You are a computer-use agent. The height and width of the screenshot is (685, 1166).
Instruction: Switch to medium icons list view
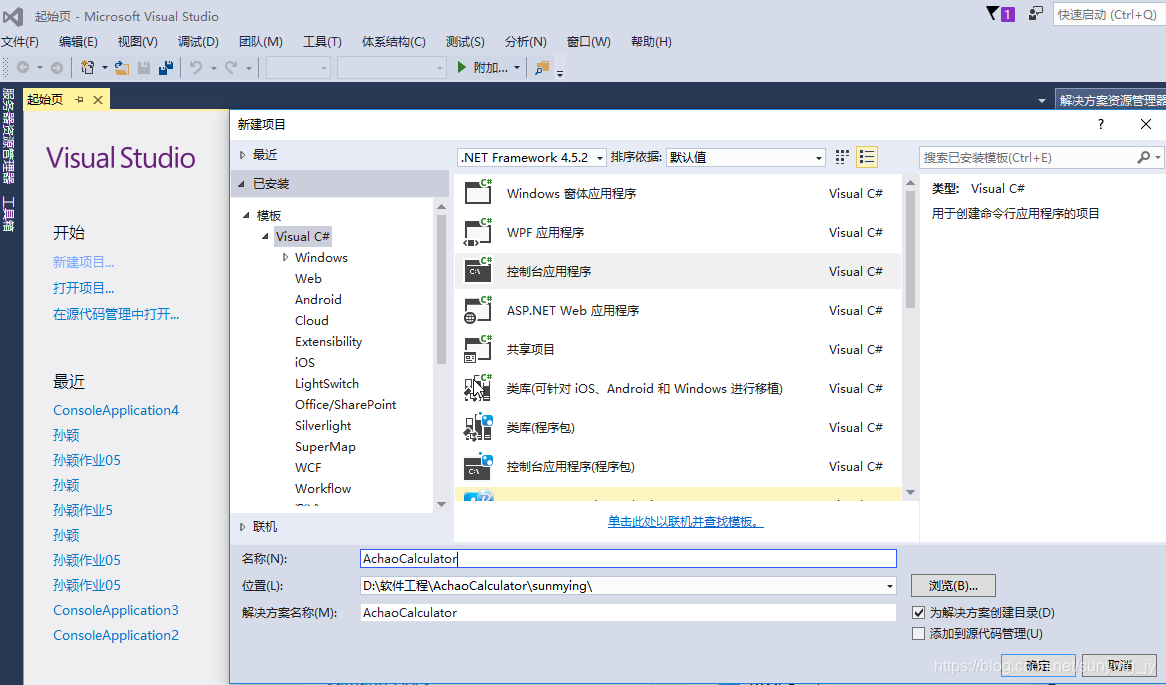pos(866,157)
